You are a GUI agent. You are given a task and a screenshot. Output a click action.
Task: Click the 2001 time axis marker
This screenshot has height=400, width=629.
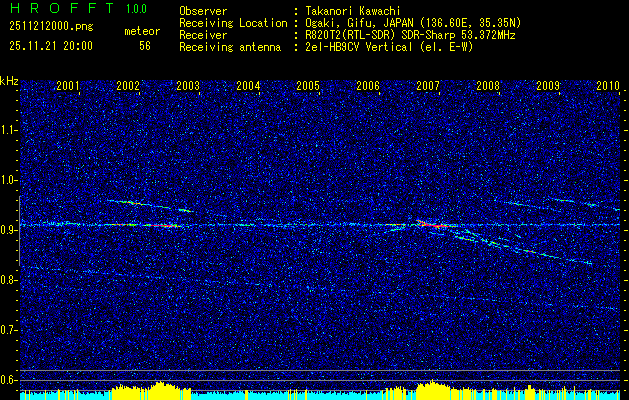(68, 85)
